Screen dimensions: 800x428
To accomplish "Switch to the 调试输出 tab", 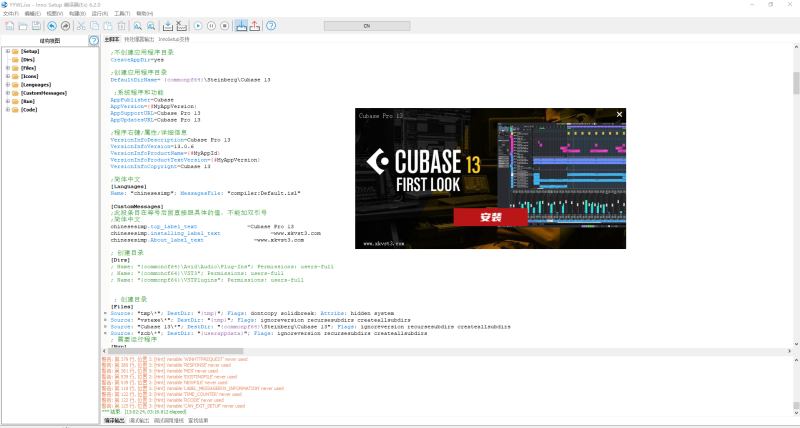I will [139, 421].
